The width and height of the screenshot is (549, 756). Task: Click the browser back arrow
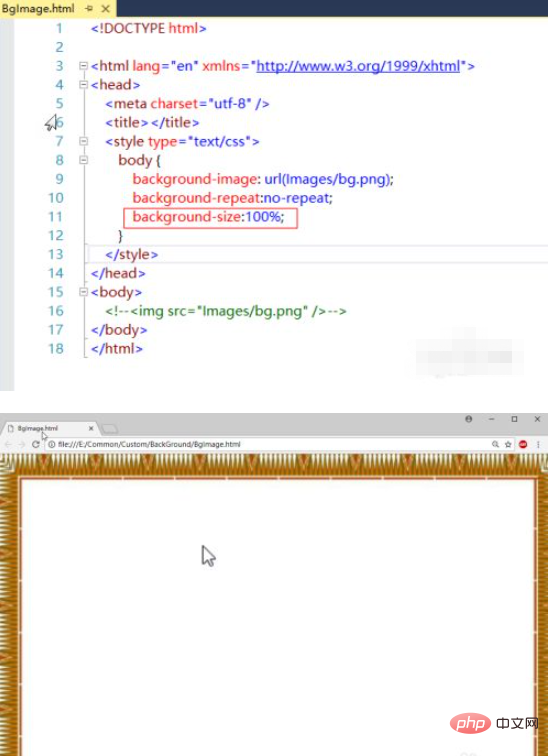pos(8,445)
